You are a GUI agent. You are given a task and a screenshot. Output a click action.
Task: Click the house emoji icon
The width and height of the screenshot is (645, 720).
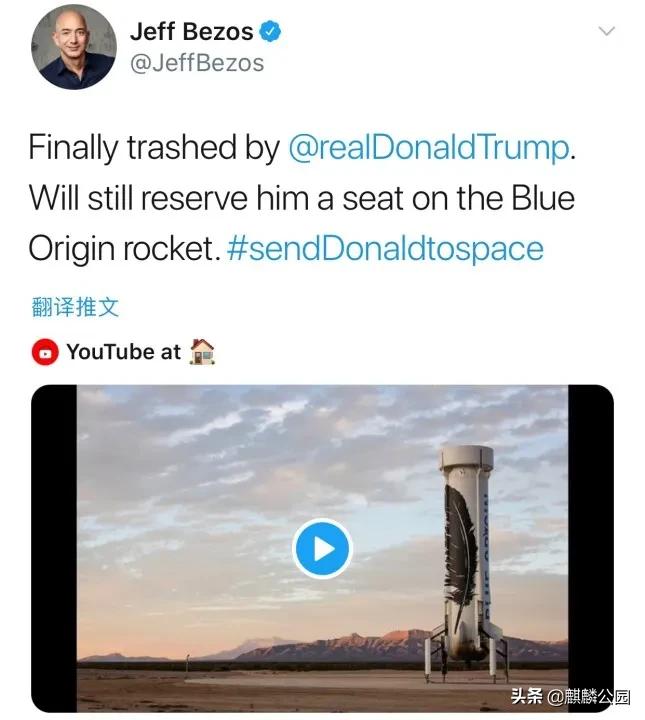202,351
